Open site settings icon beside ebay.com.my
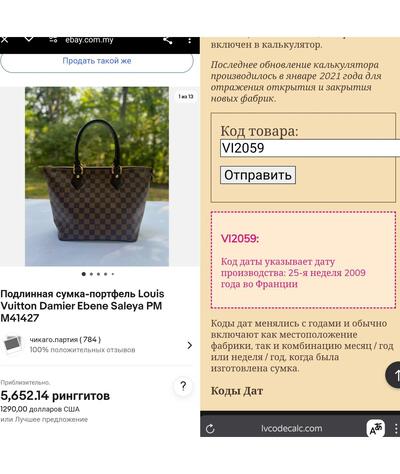 coord(53,40)
